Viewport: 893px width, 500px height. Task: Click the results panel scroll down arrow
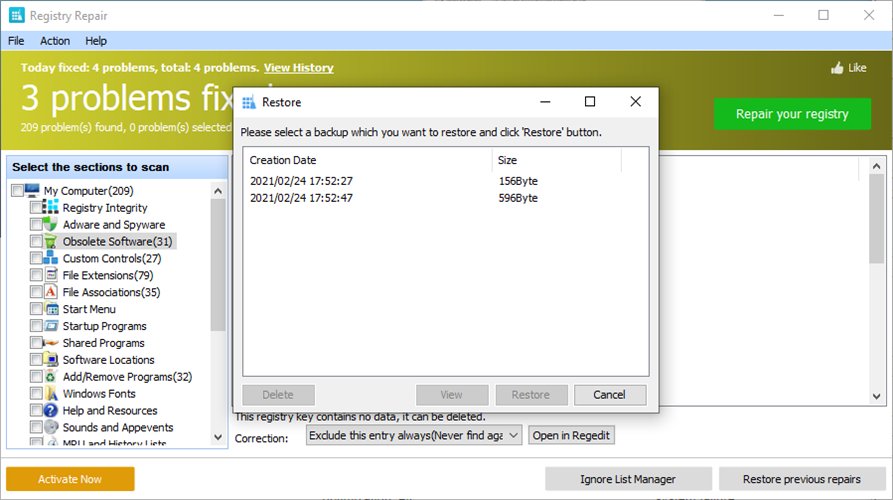(x=876, y=396)
